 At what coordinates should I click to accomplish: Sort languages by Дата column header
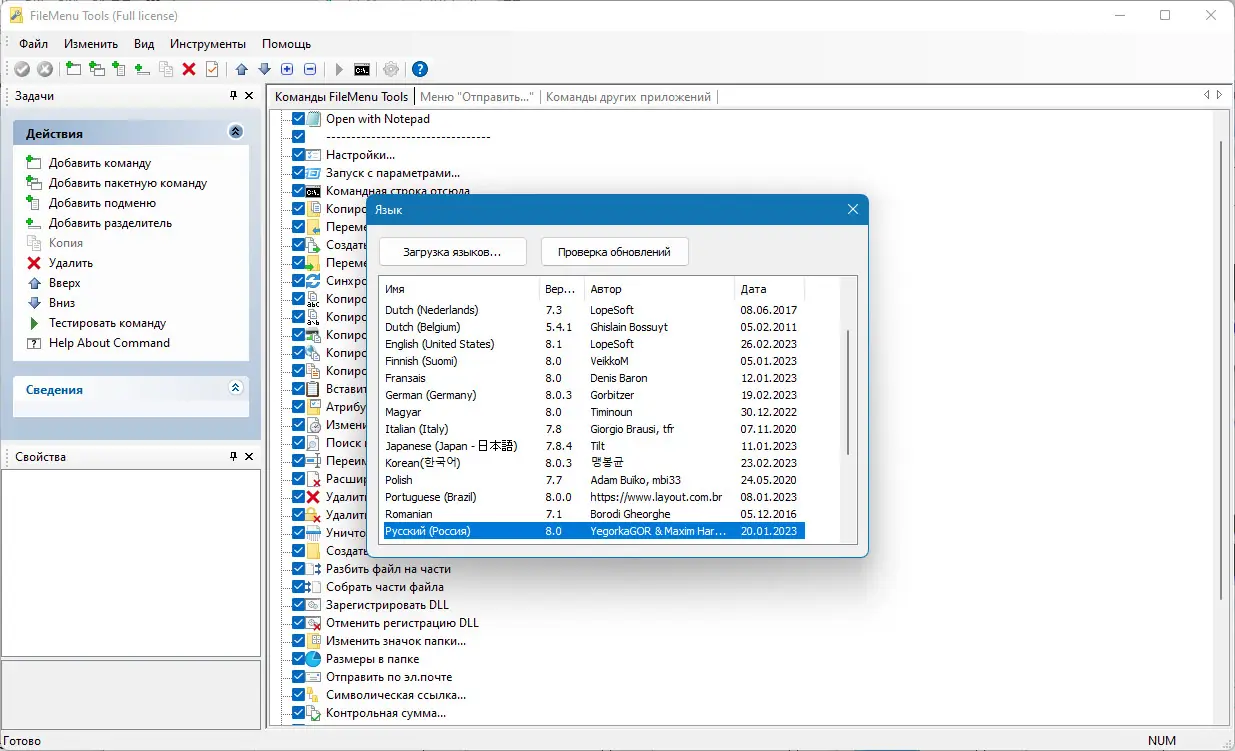[x=769, y=289]
